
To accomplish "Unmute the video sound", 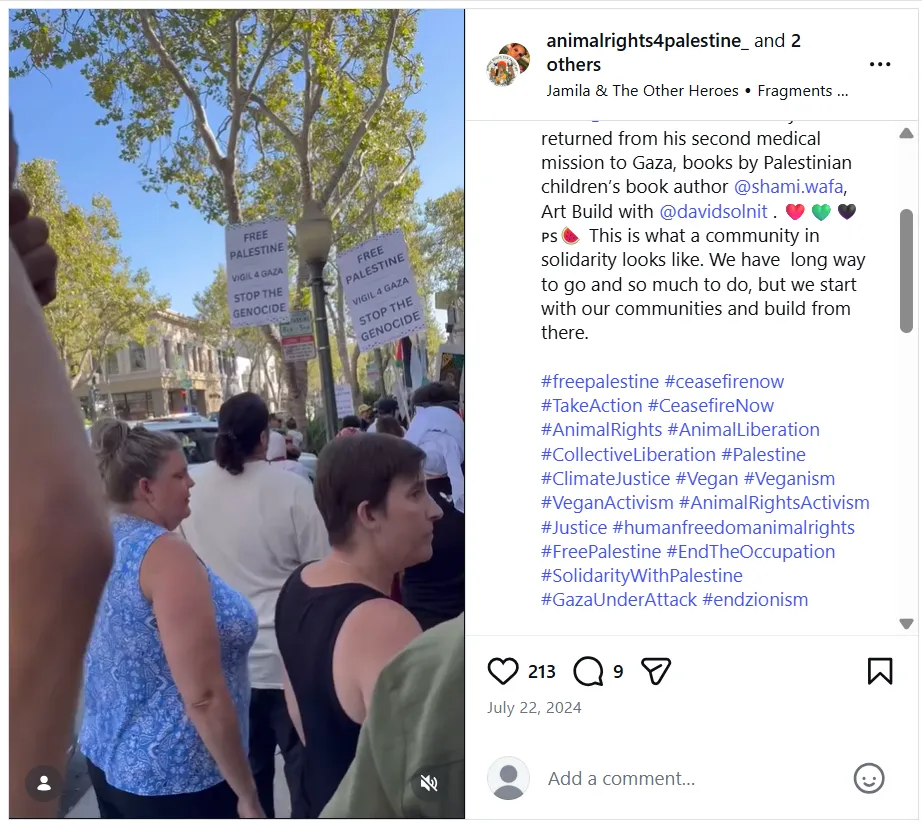I will coord(429,783).
